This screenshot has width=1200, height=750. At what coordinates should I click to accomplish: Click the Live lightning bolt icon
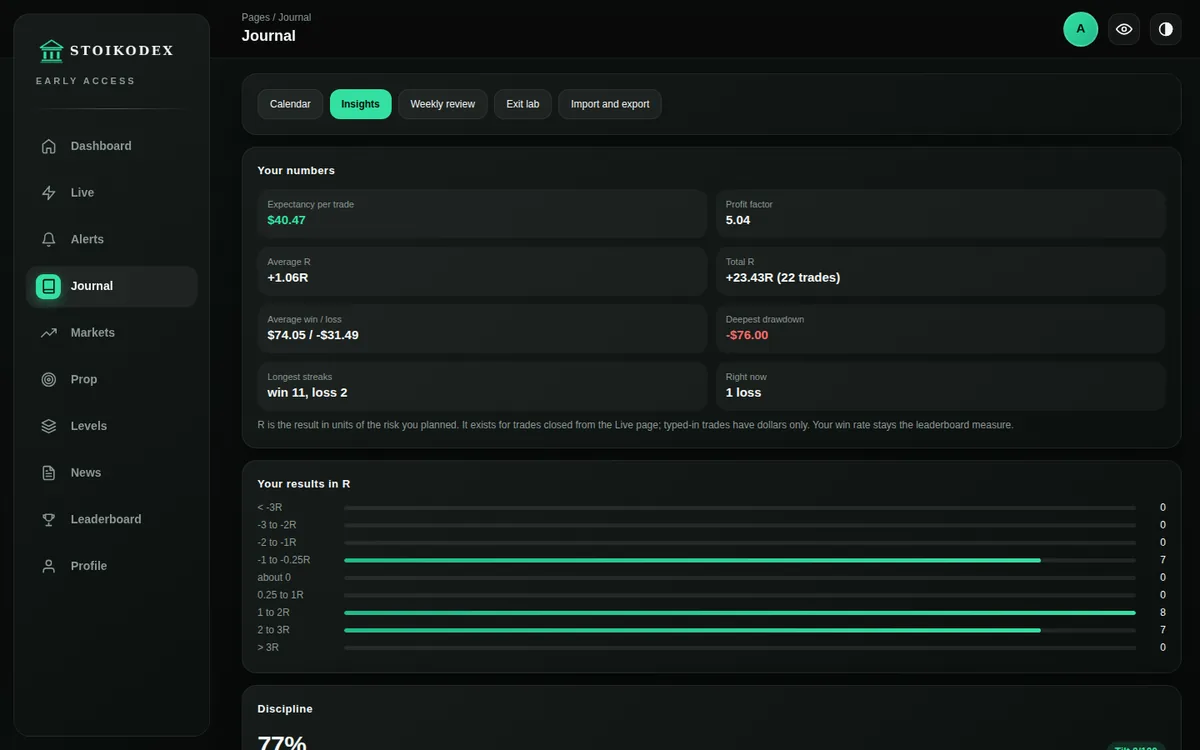coord(48,193)
